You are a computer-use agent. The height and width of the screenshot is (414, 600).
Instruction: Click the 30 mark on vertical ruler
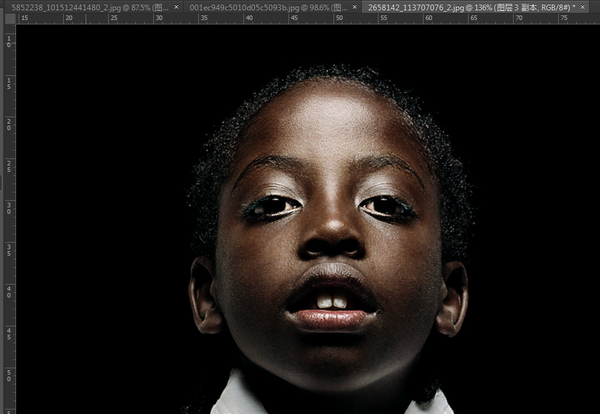[9, 208]
